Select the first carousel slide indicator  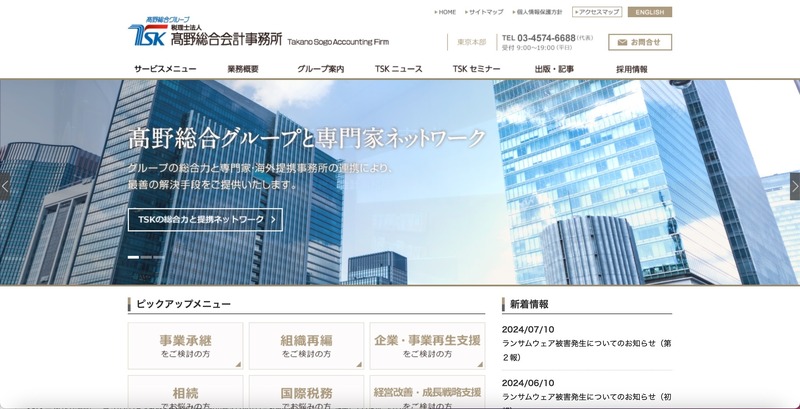click(x=132, y=257)
